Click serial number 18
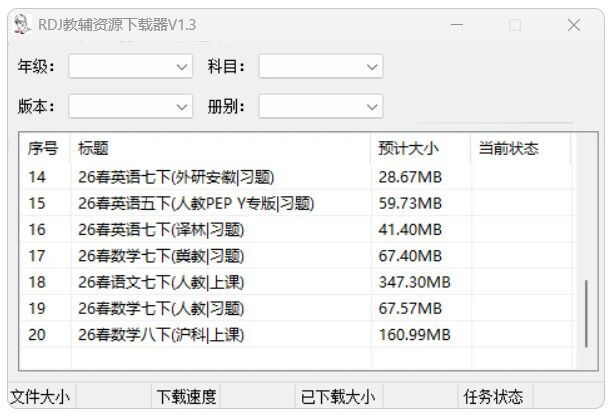Screen dimensions: 609x416 (x=37, y=282)
